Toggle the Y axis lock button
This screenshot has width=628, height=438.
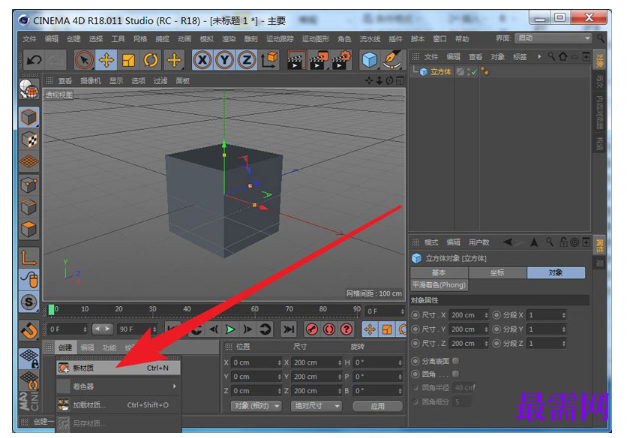point(224,60)
